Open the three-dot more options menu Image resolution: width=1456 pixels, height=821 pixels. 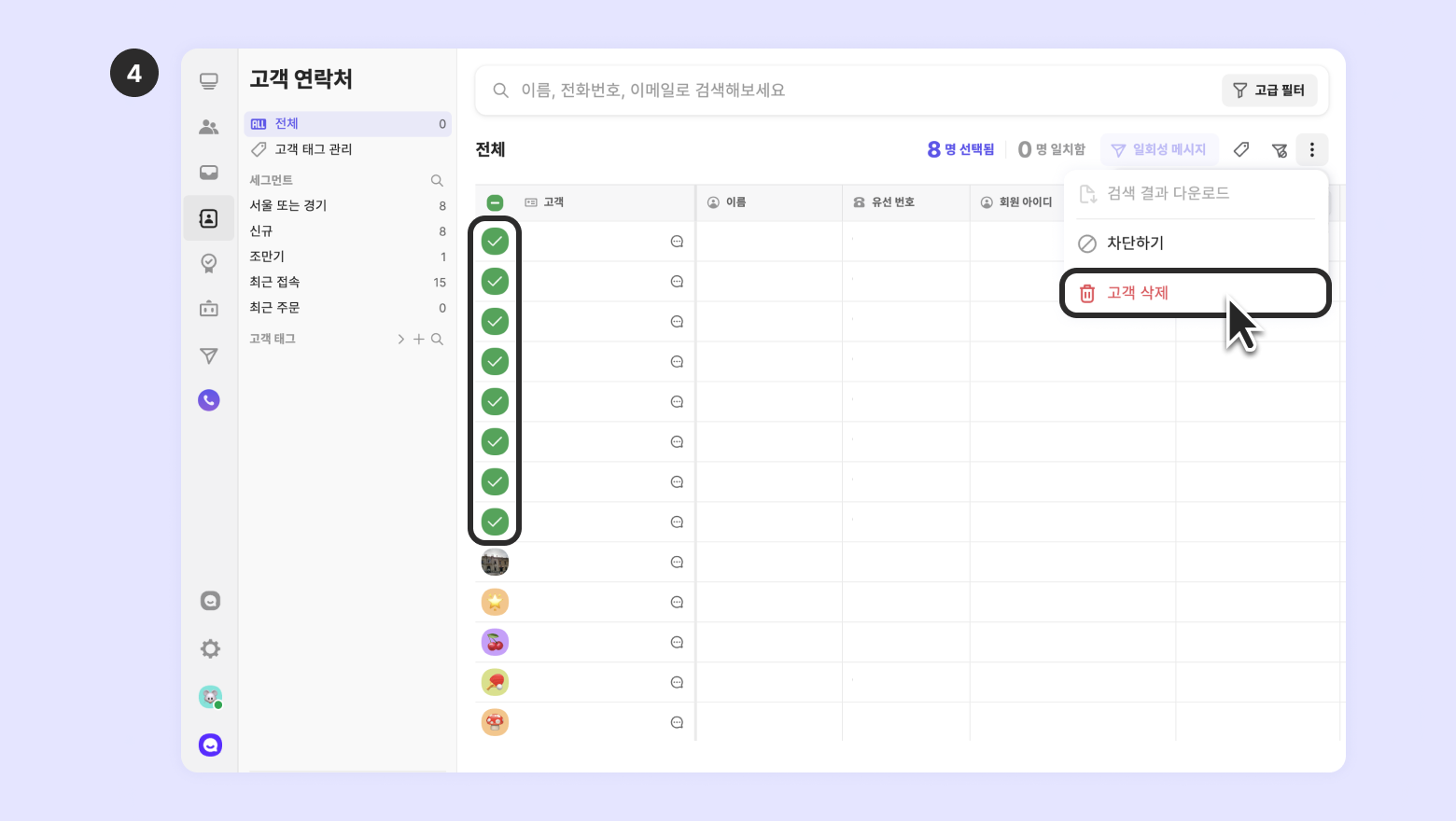pyautogui.click(x=1311, y=149)
